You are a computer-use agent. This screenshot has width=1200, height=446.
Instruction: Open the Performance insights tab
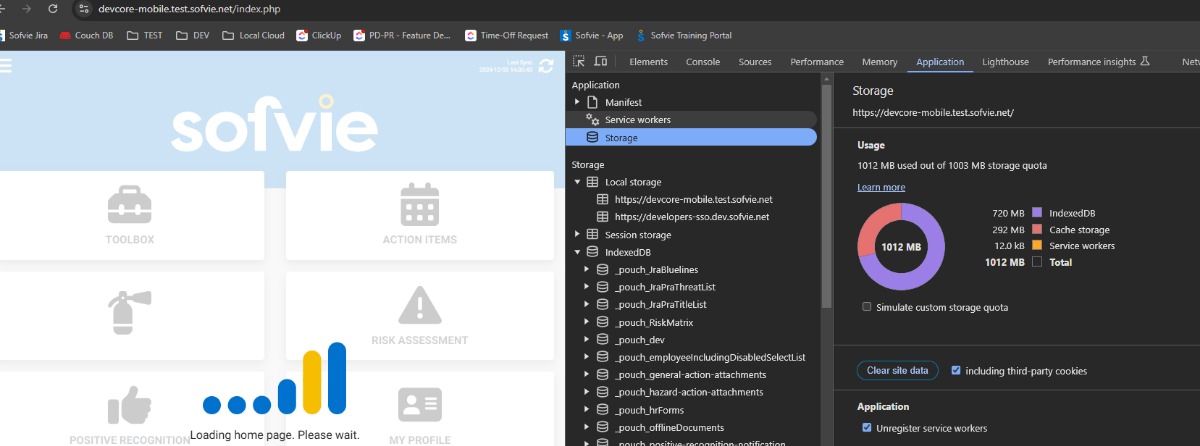[1099, 62]
